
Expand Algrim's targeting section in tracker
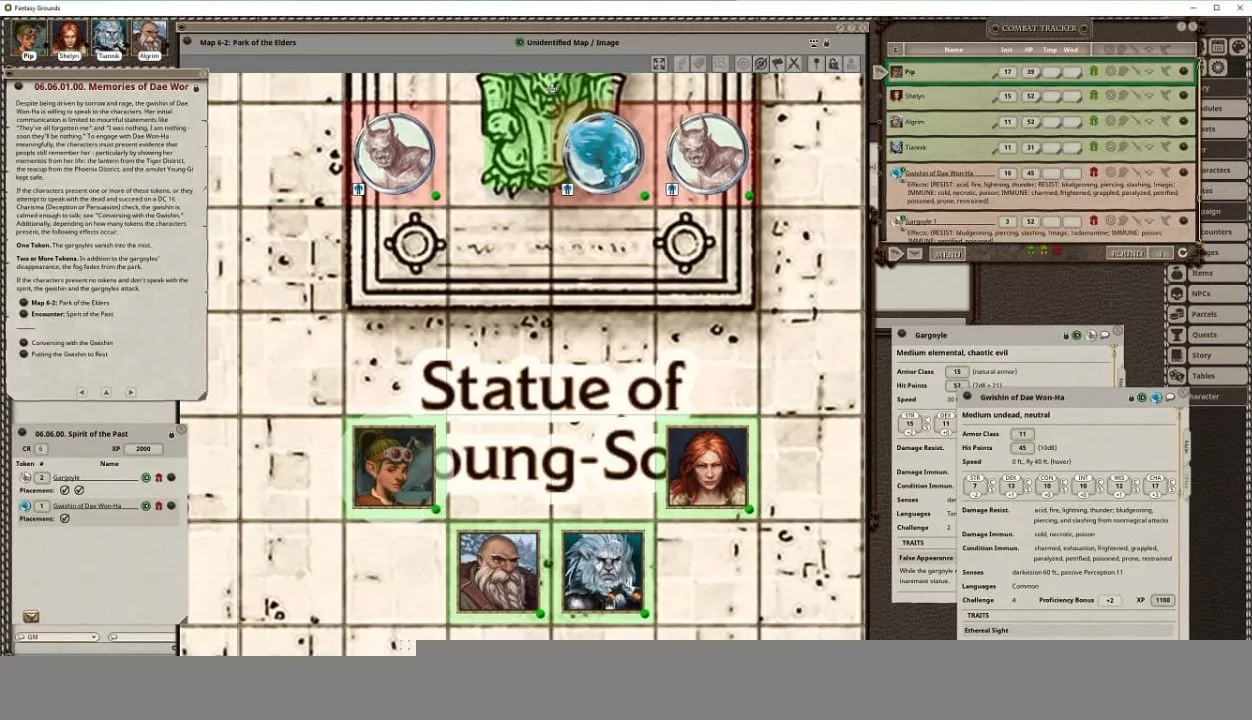(x=1110, y=121)
